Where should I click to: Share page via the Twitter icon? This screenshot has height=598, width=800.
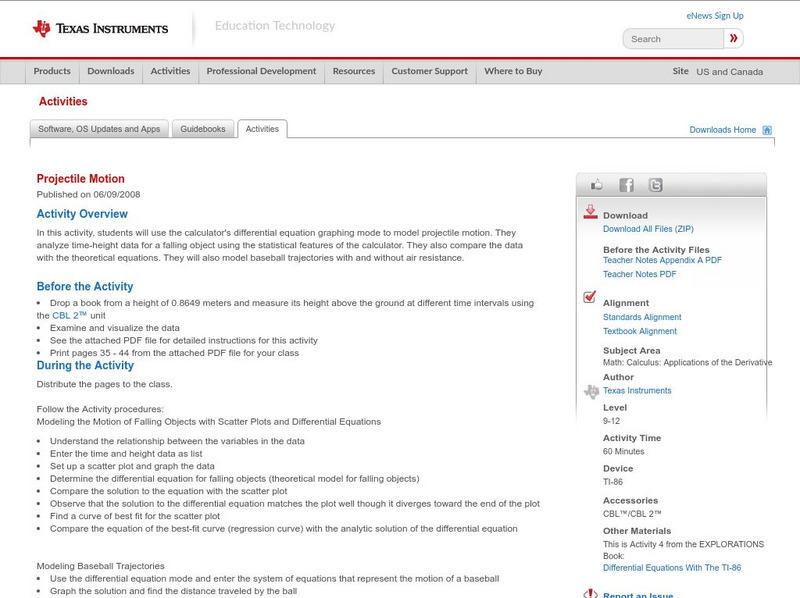(655, 185)
